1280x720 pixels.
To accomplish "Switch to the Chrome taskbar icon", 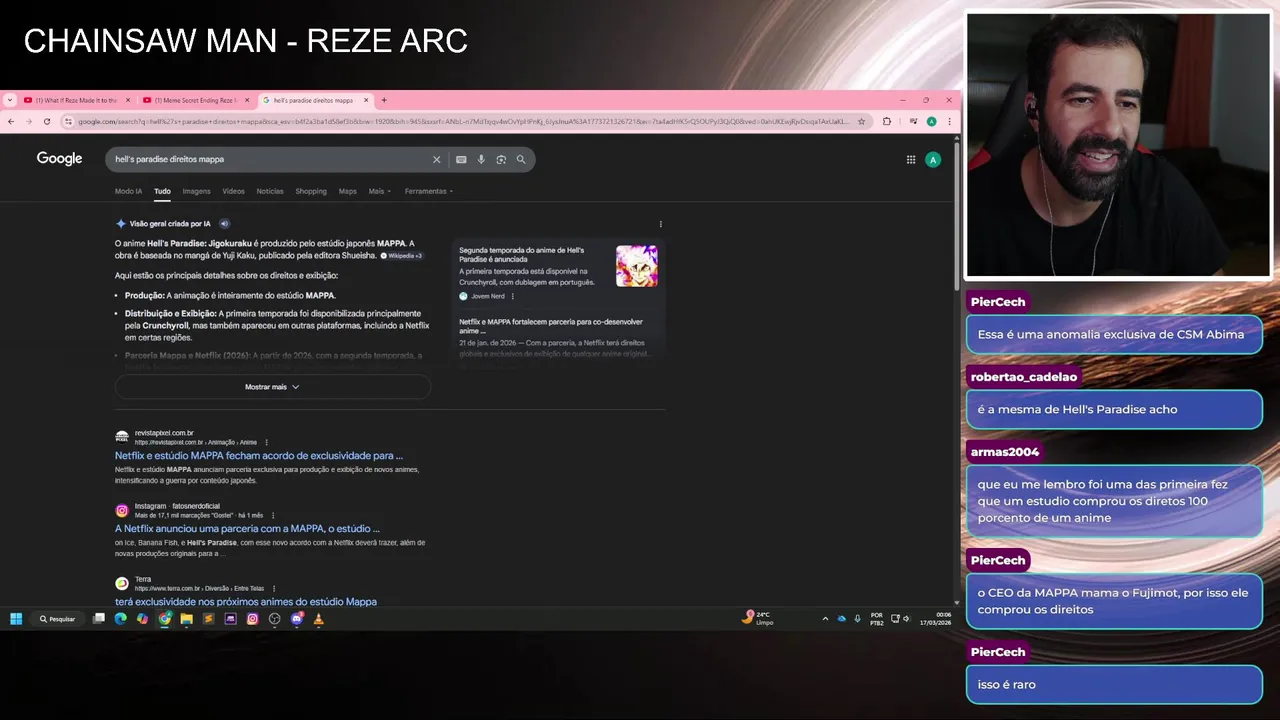I will 164,619.
